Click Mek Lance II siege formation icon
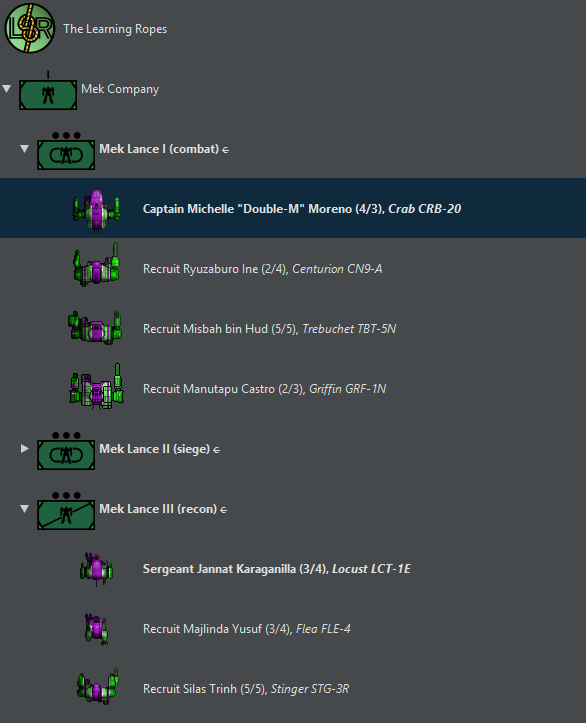586x723 pixels. coord(66,451)
